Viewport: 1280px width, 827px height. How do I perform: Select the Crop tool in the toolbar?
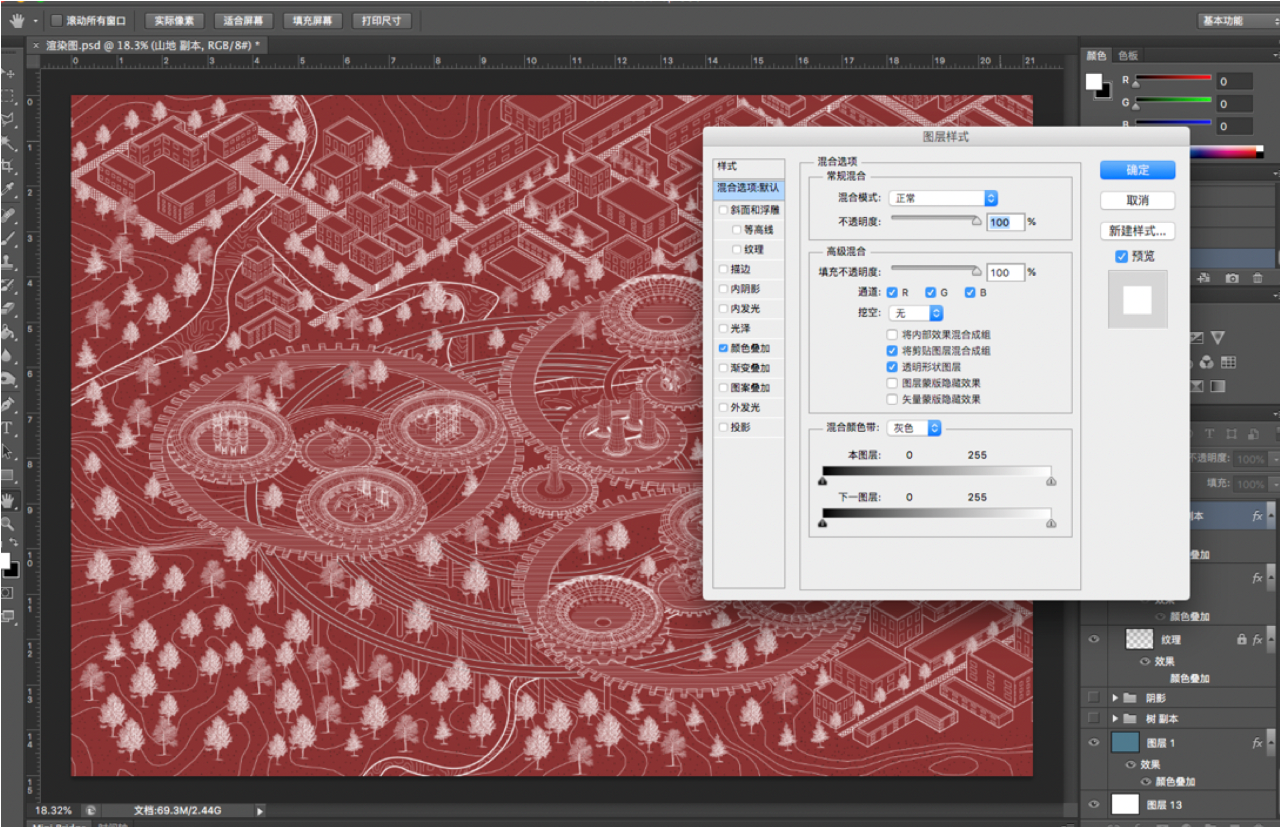pos(9,165)
